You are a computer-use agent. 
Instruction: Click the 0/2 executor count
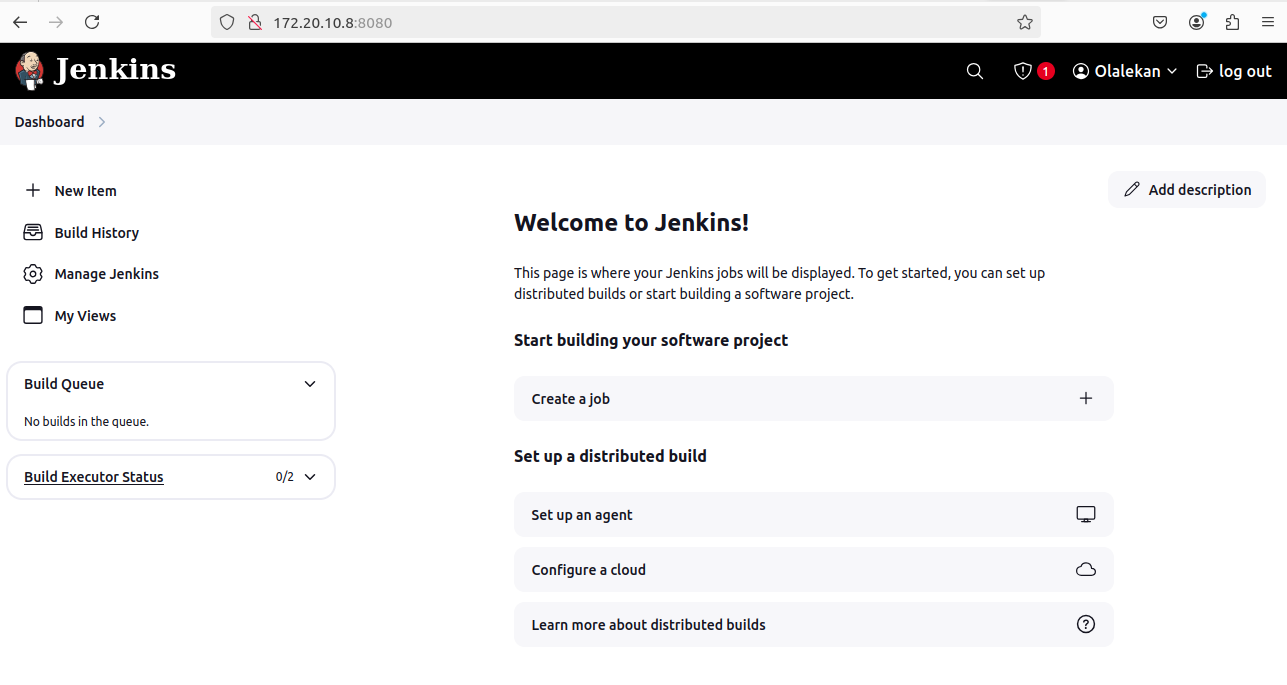click(285, 477)
